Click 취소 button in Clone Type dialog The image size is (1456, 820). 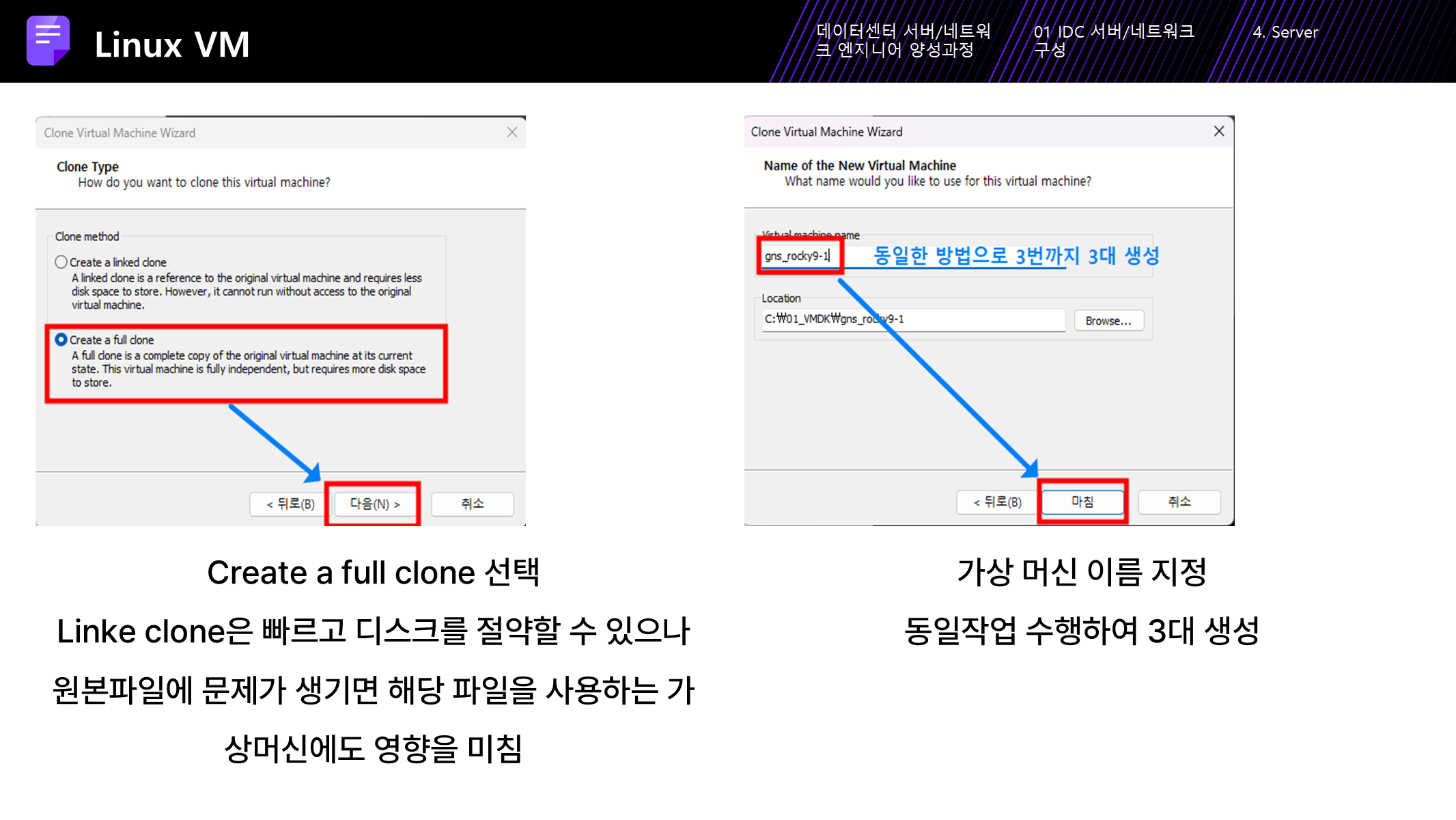pyautogui.click(x=472, y=504)
